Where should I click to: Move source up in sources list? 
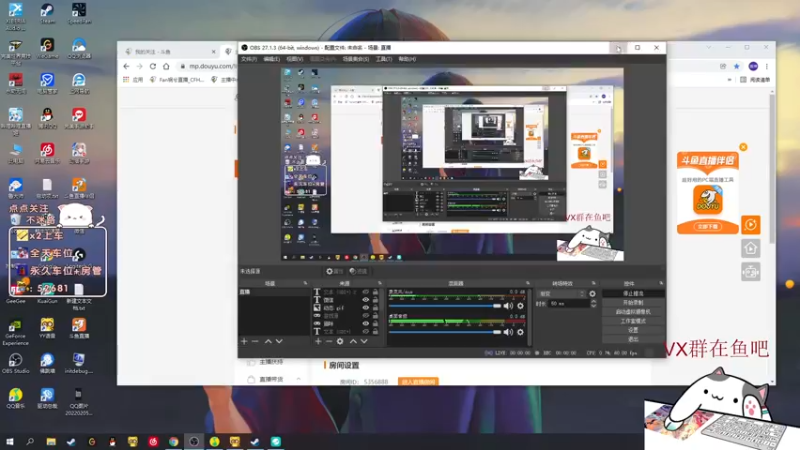click(353, 341)
